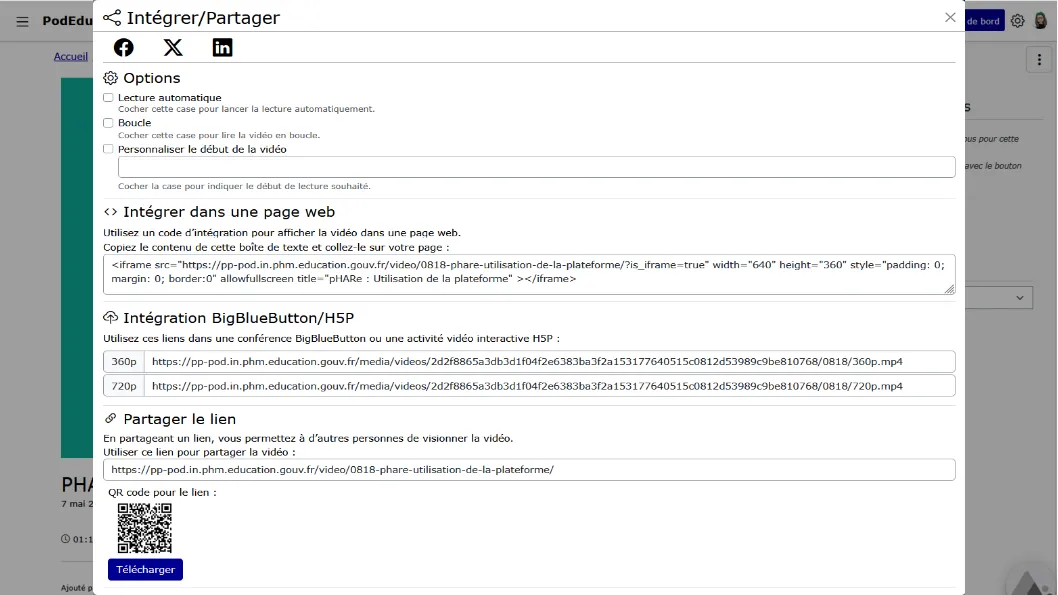
Task: Click the QR code image
Action: pos(144,528)
